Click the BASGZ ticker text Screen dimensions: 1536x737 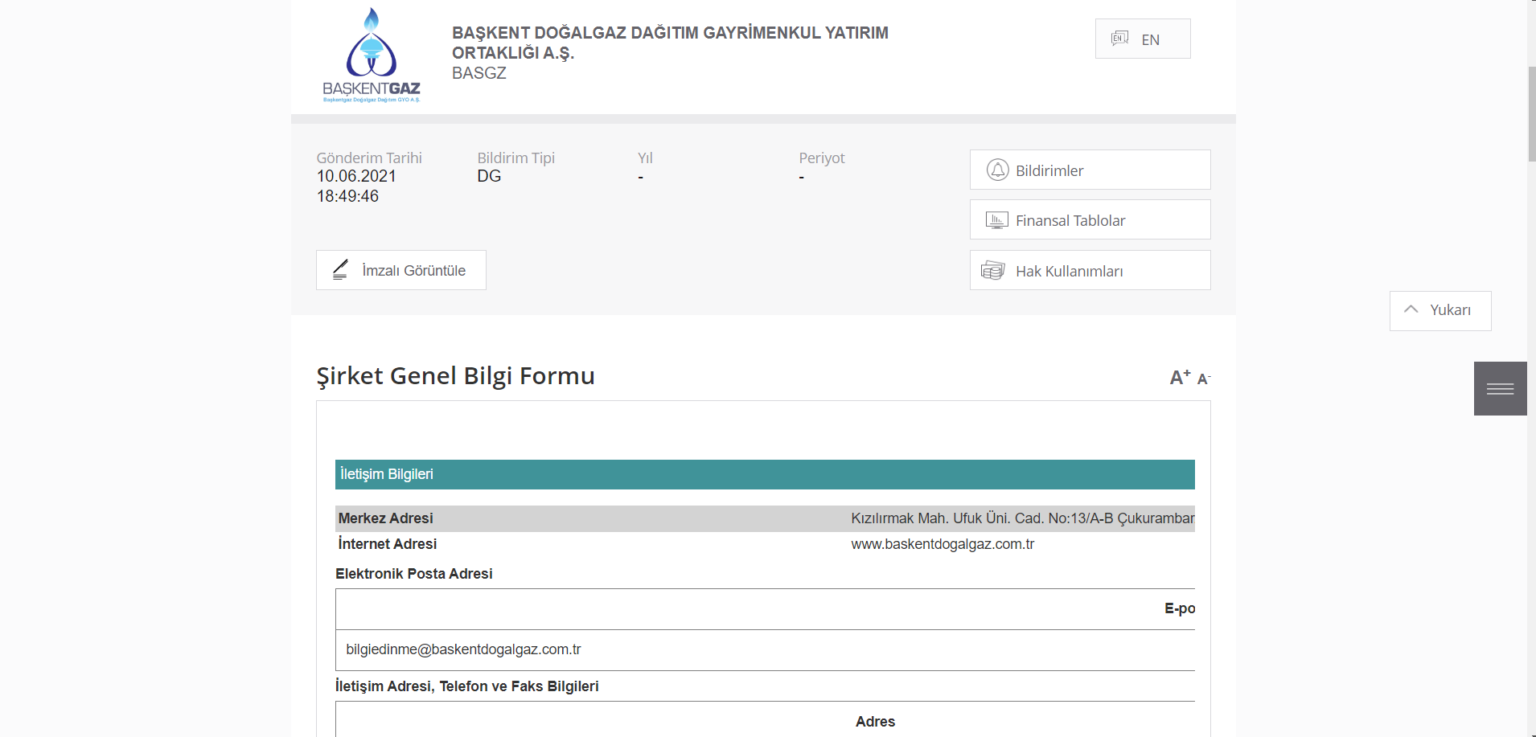pos(479,73)
